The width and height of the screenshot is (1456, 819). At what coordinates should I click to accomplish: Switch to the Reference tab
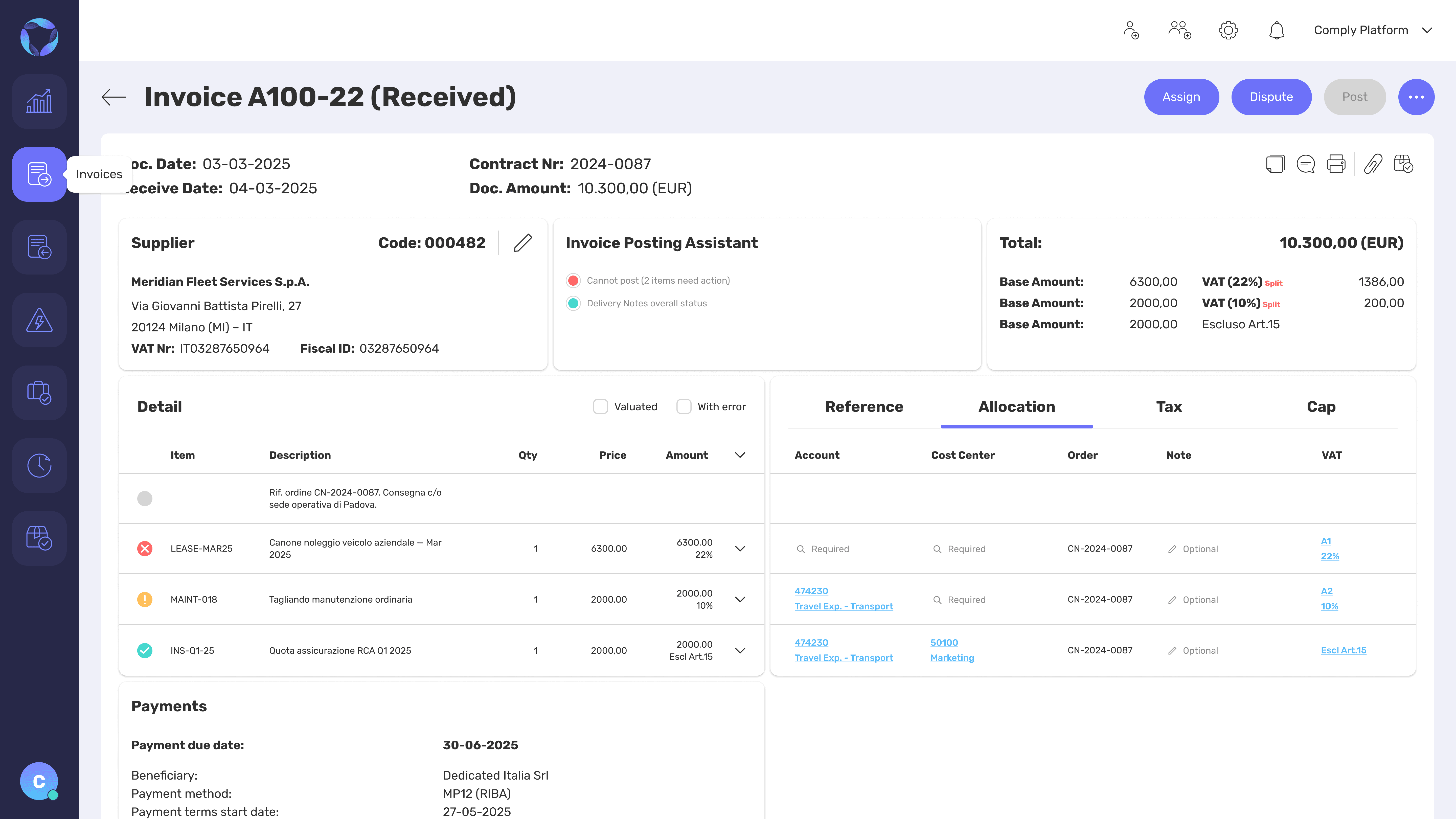click(864, 406)
